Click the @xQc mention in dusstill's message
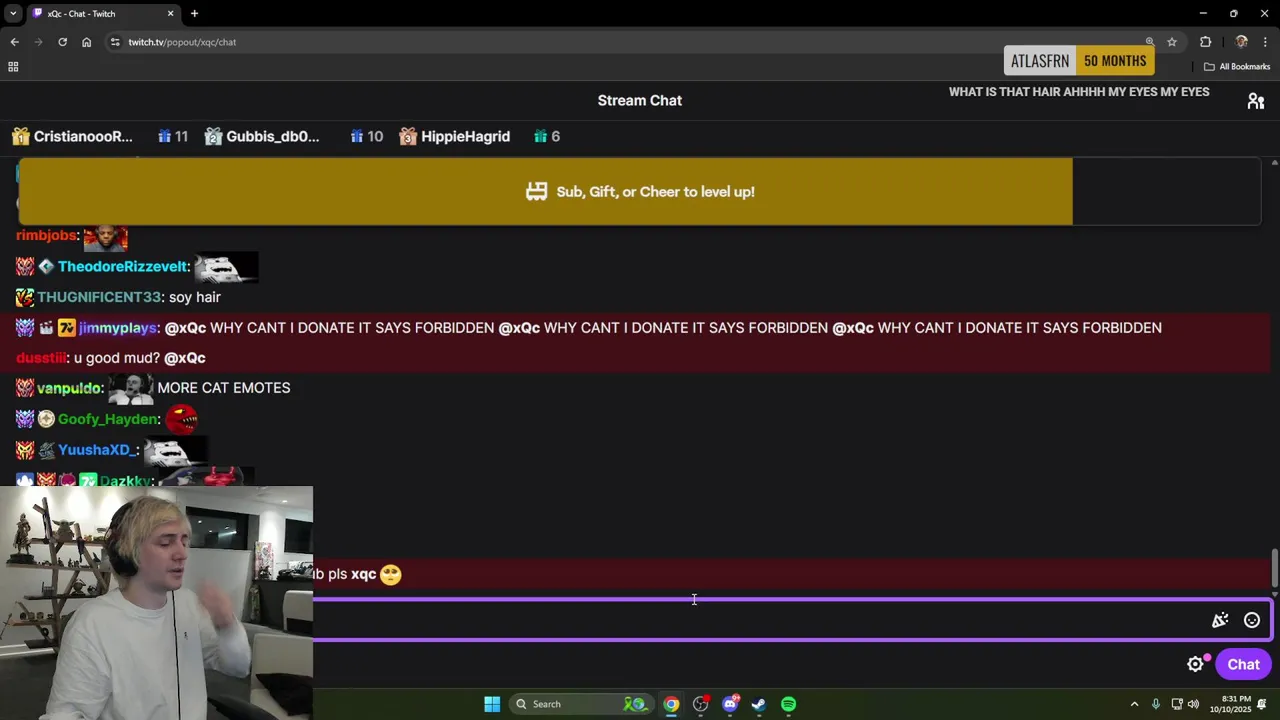The height and width of the screenshot is (720, 1280). 185,358
